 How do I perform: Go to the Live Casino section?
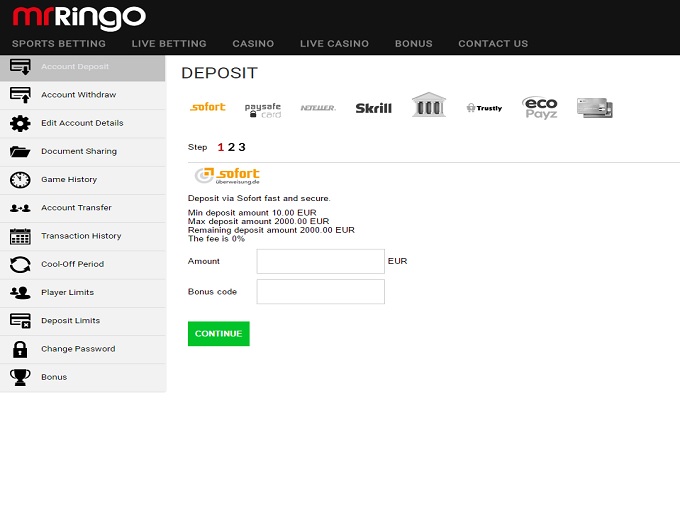334,44
